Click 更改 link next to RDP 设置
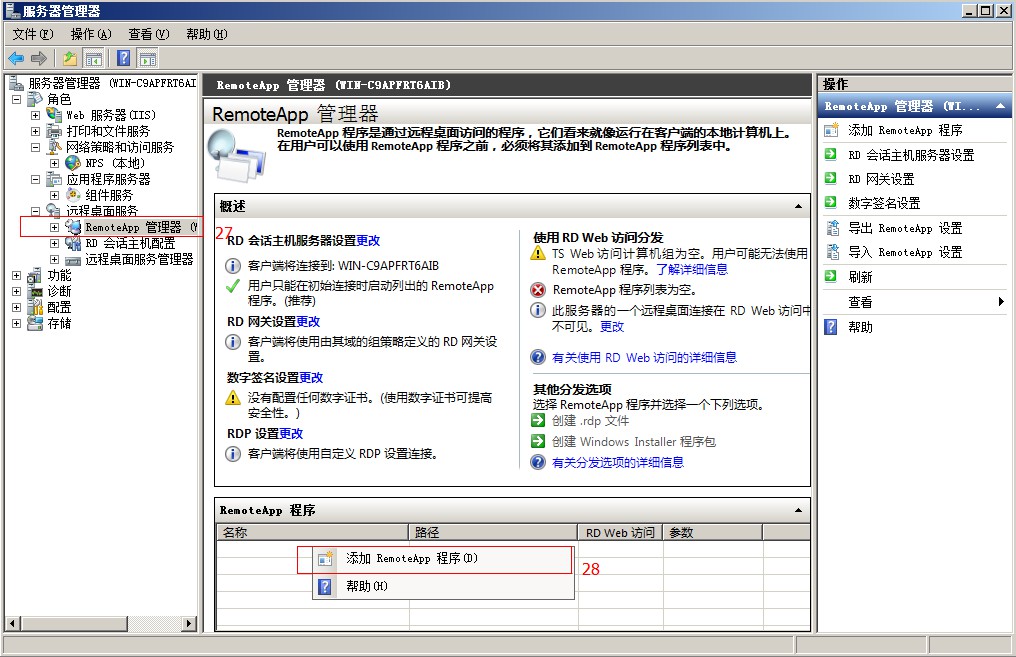 291,433
